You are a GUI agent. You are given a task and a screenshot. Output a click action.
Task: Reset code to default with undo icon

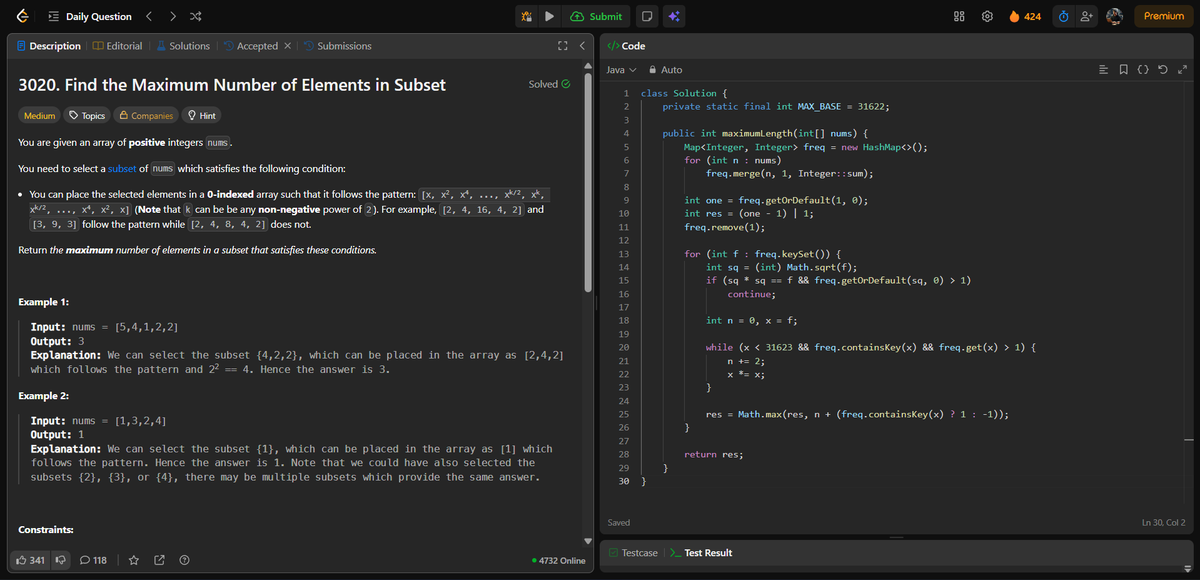pos(1164,70)
